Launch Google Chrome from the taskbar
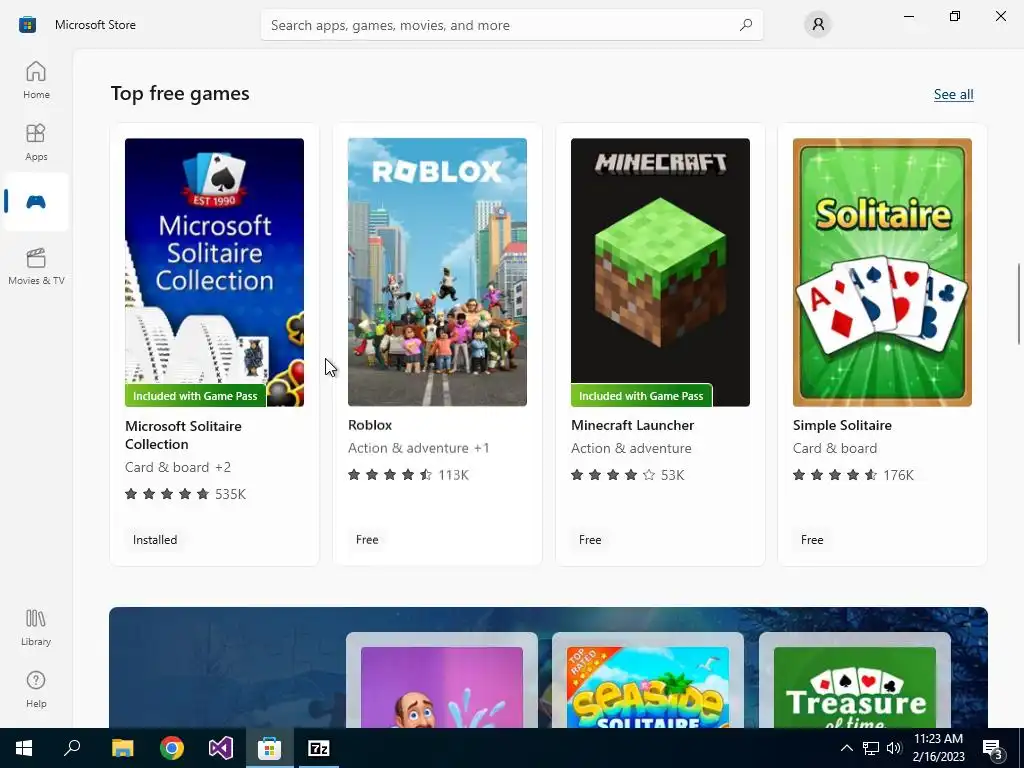 (172, 748)
